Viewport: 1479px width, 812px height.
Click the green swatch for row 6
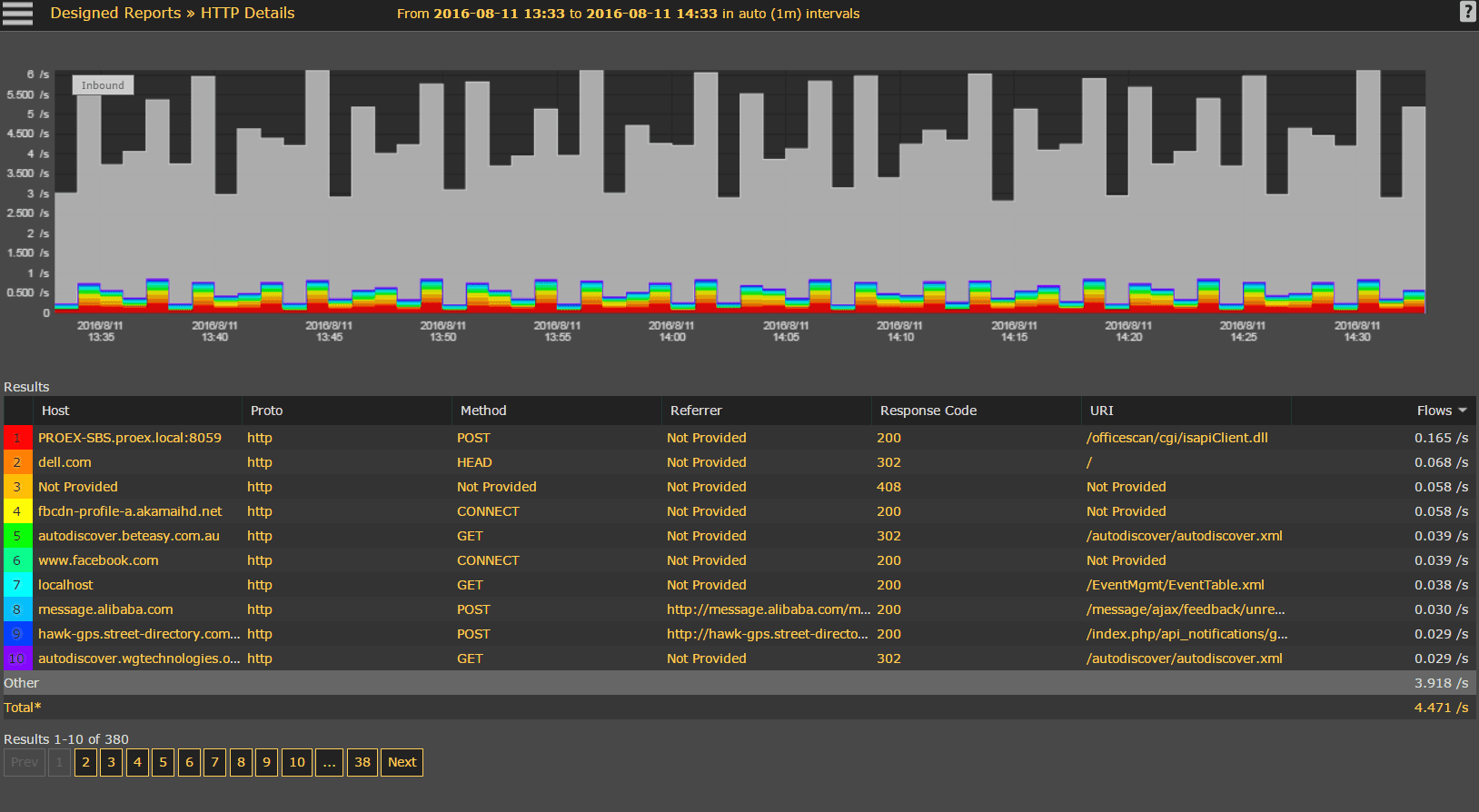tap(17, 560)
